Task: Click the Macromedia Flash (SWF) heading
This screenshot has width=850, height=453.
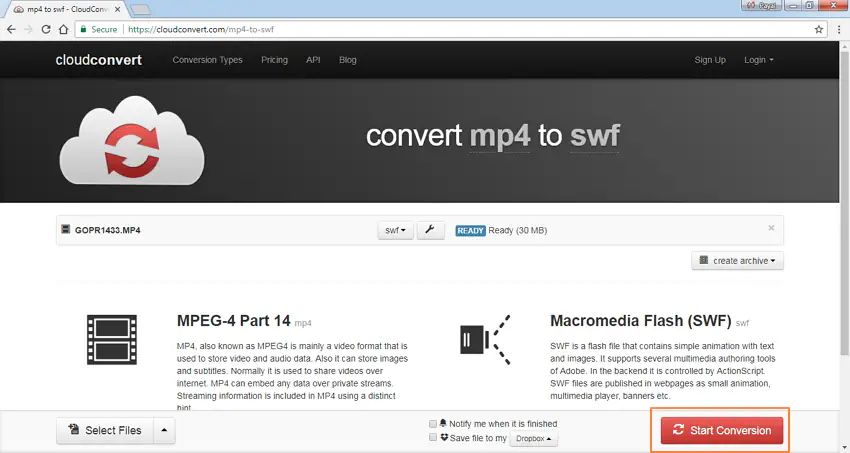Action: 641,321
